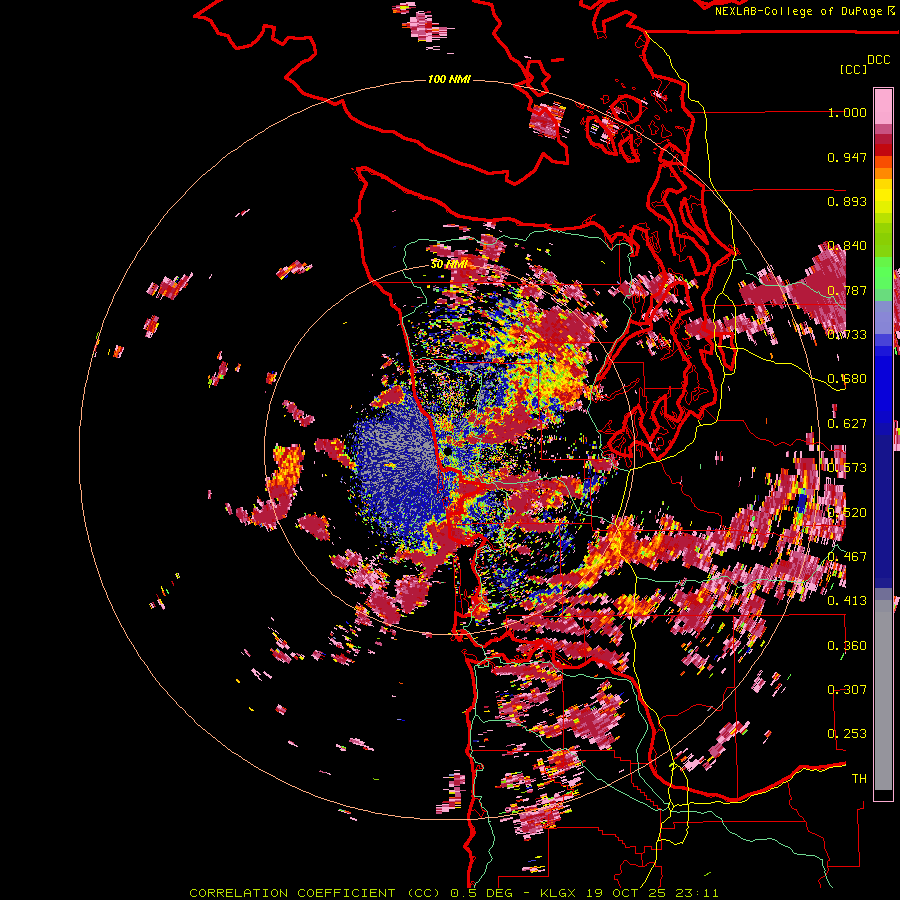Viewport: 900px width, 900px height.
Task: Select the 0.467 scale value
Action: 847,557
